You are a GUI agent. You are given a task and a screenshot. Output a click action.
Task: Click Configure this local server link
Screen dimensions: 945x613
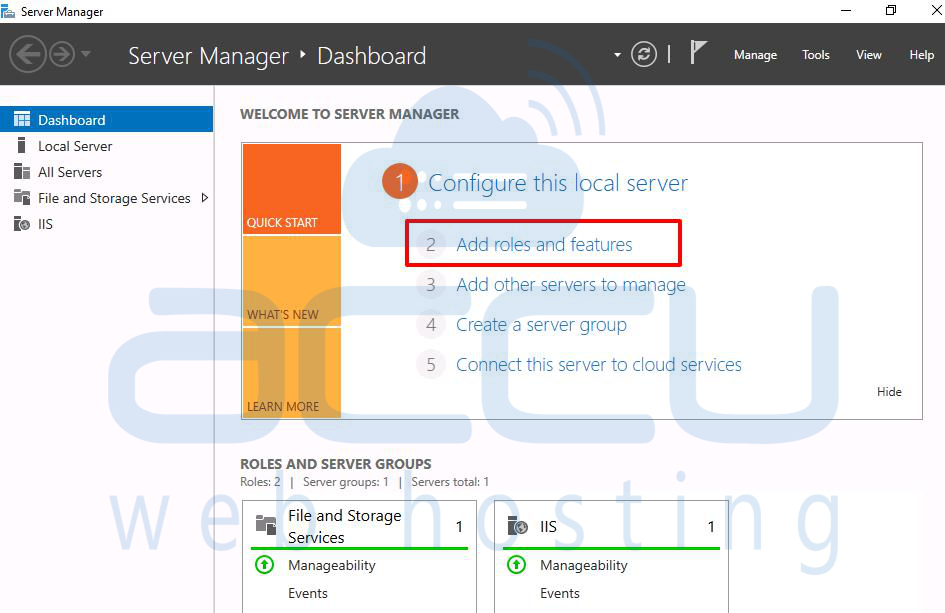coord(558,183)
